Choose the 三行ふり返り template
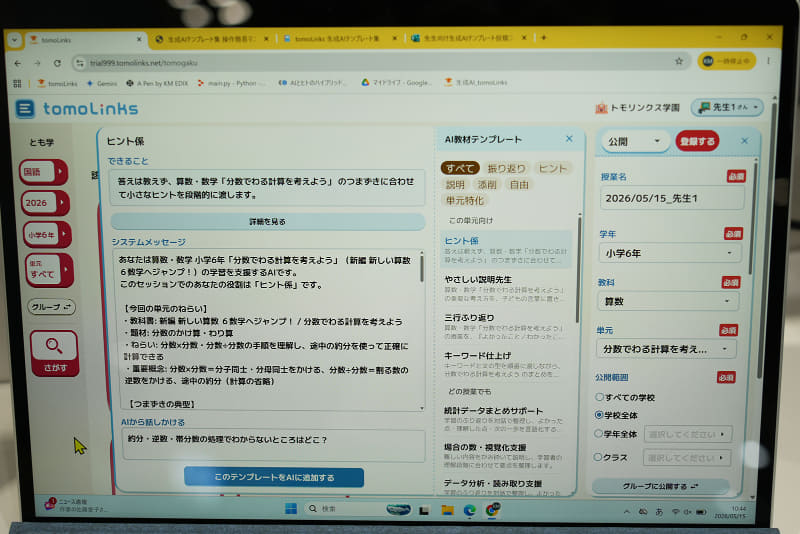 505,327
